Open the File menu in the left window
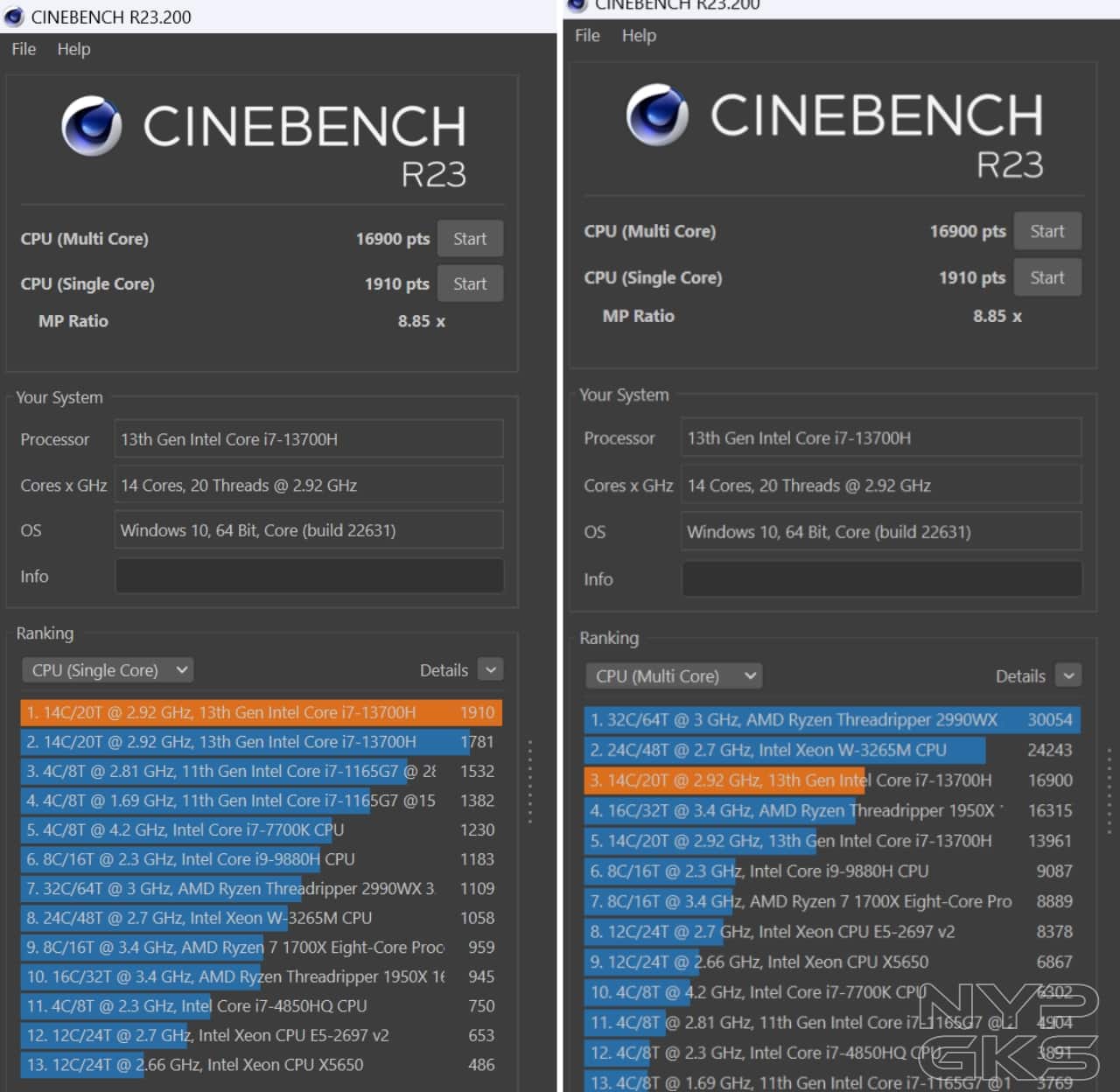The image size is (1120, 1092). [24, 49]
